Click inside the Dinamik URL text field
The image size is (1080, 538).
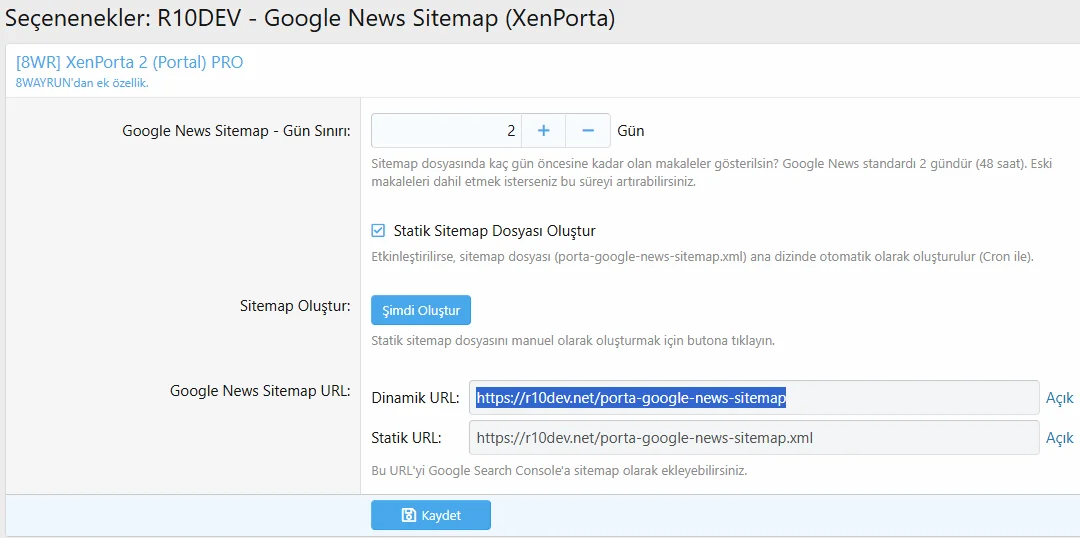pyautogui.click(x=900, y=398)
